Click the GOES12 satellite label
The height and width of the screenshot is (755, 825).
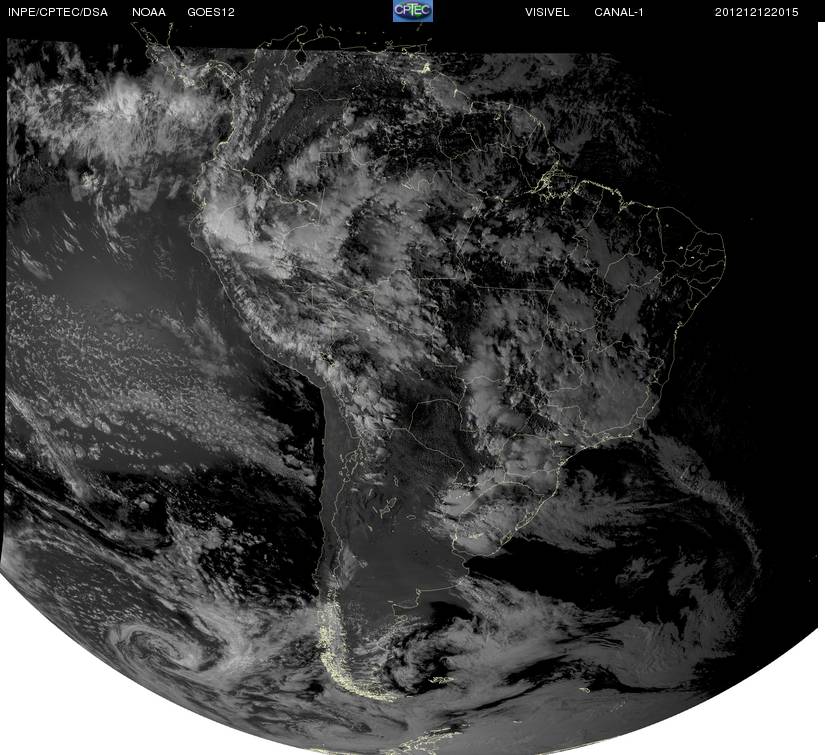point(210,12)
